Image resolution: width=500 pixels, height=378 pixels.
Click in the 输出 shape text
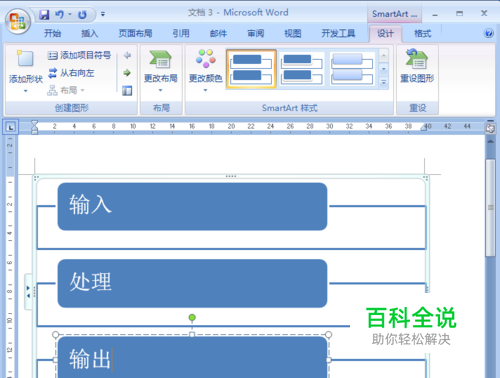(x=90, y=359)
